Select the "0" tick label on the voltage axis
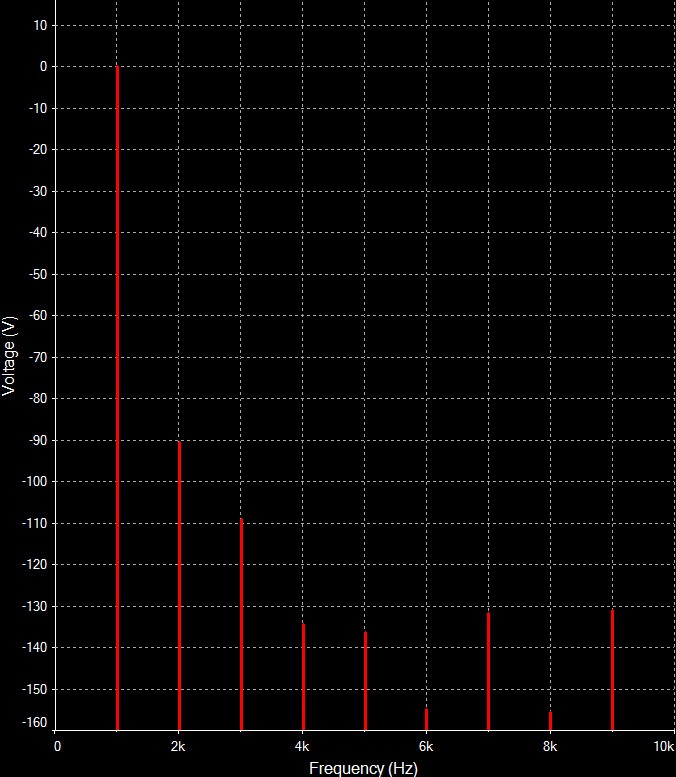Viewport: 676px width, 777px height. tap(44, 66)
